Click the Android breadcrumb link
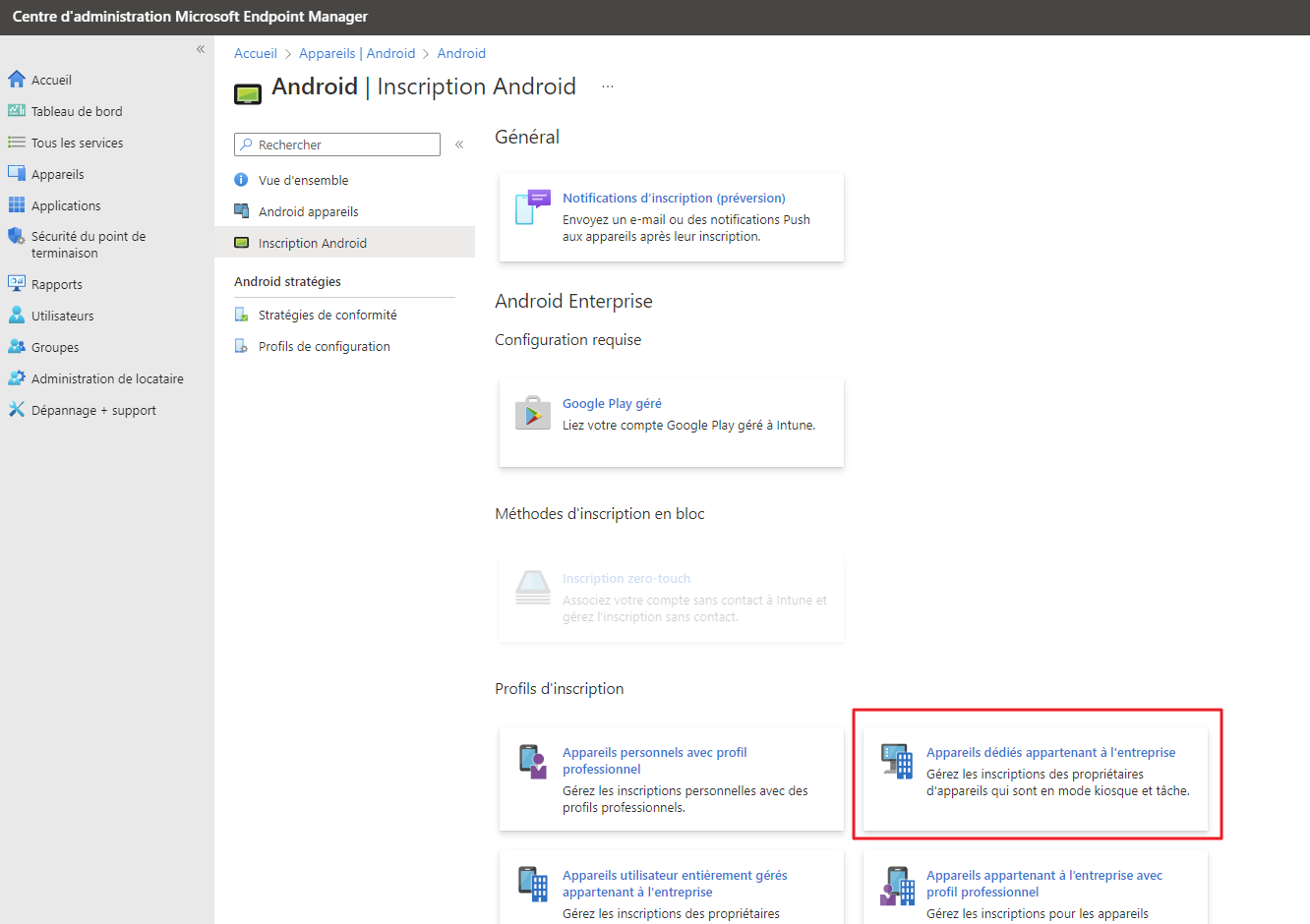Viewport: 1310px width, 924px height. (x=461, y=53)
